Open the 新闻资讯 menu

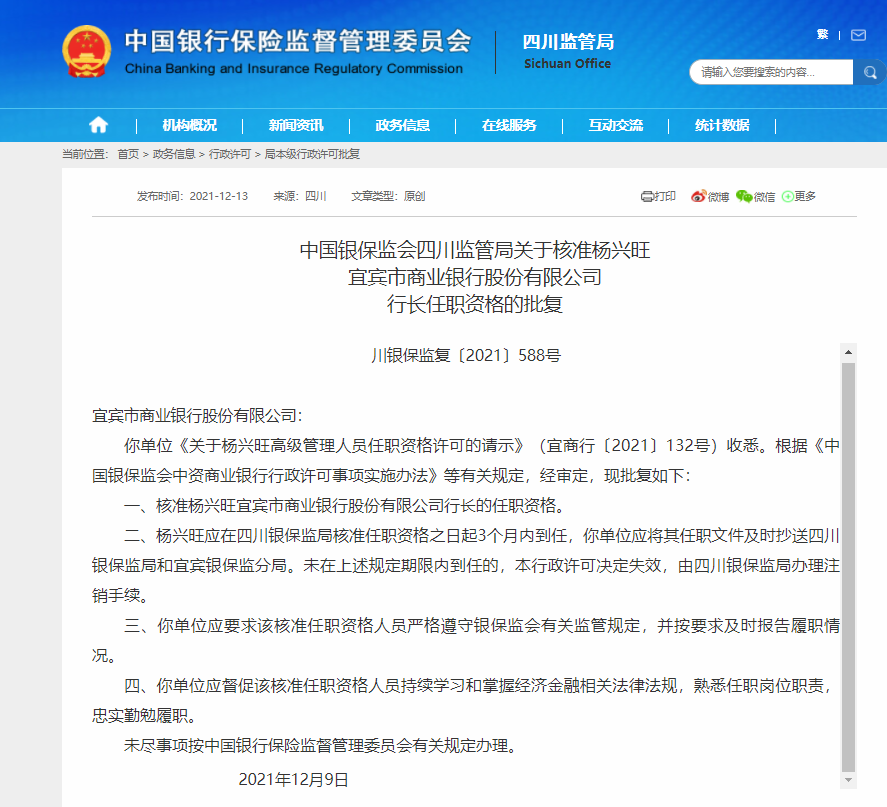click(x=296, y=125)
